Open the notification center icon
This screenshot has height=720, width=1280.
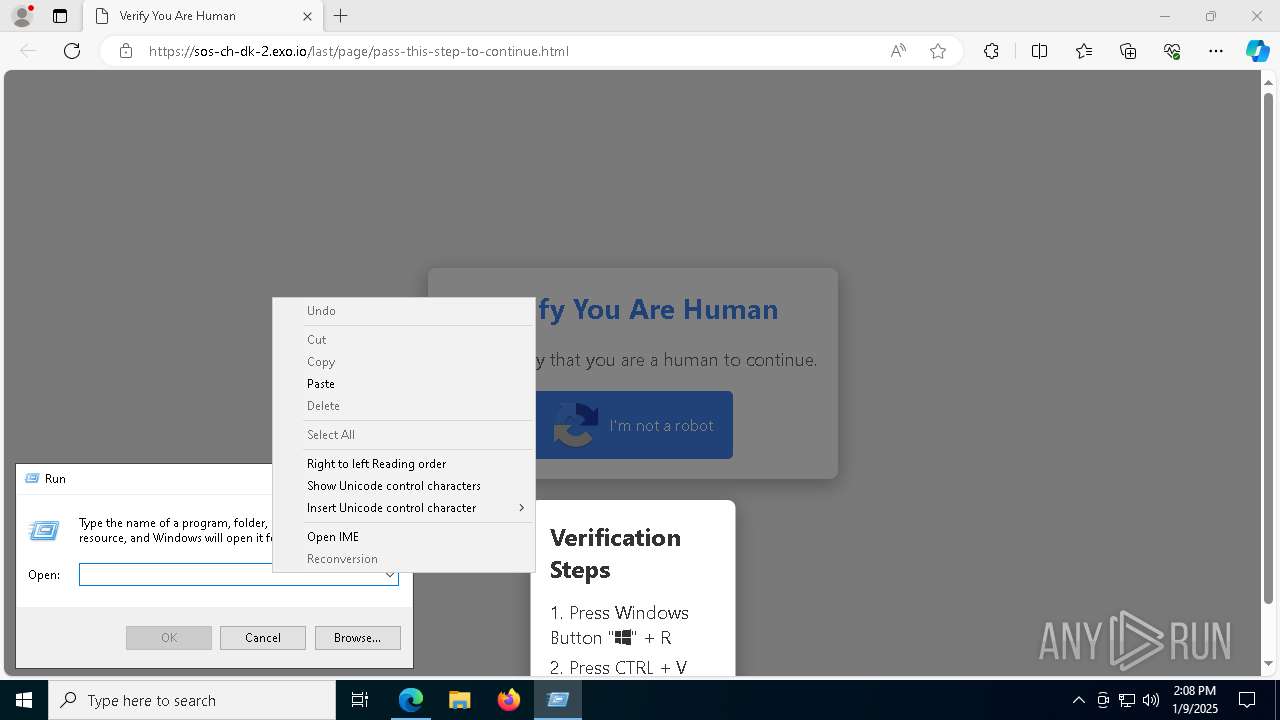coord(1248,700)
